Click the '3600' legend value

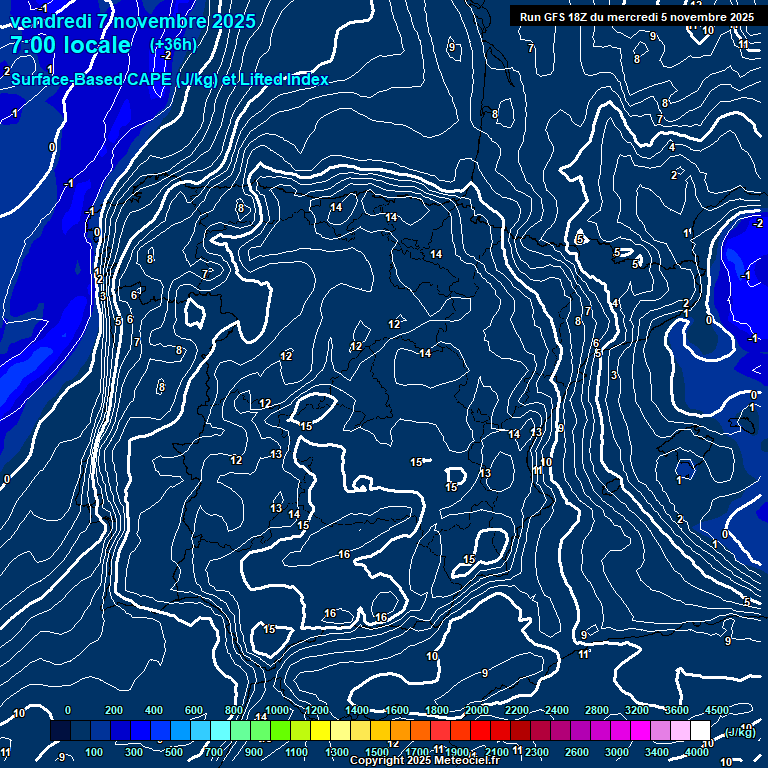[x=677, y=710]
